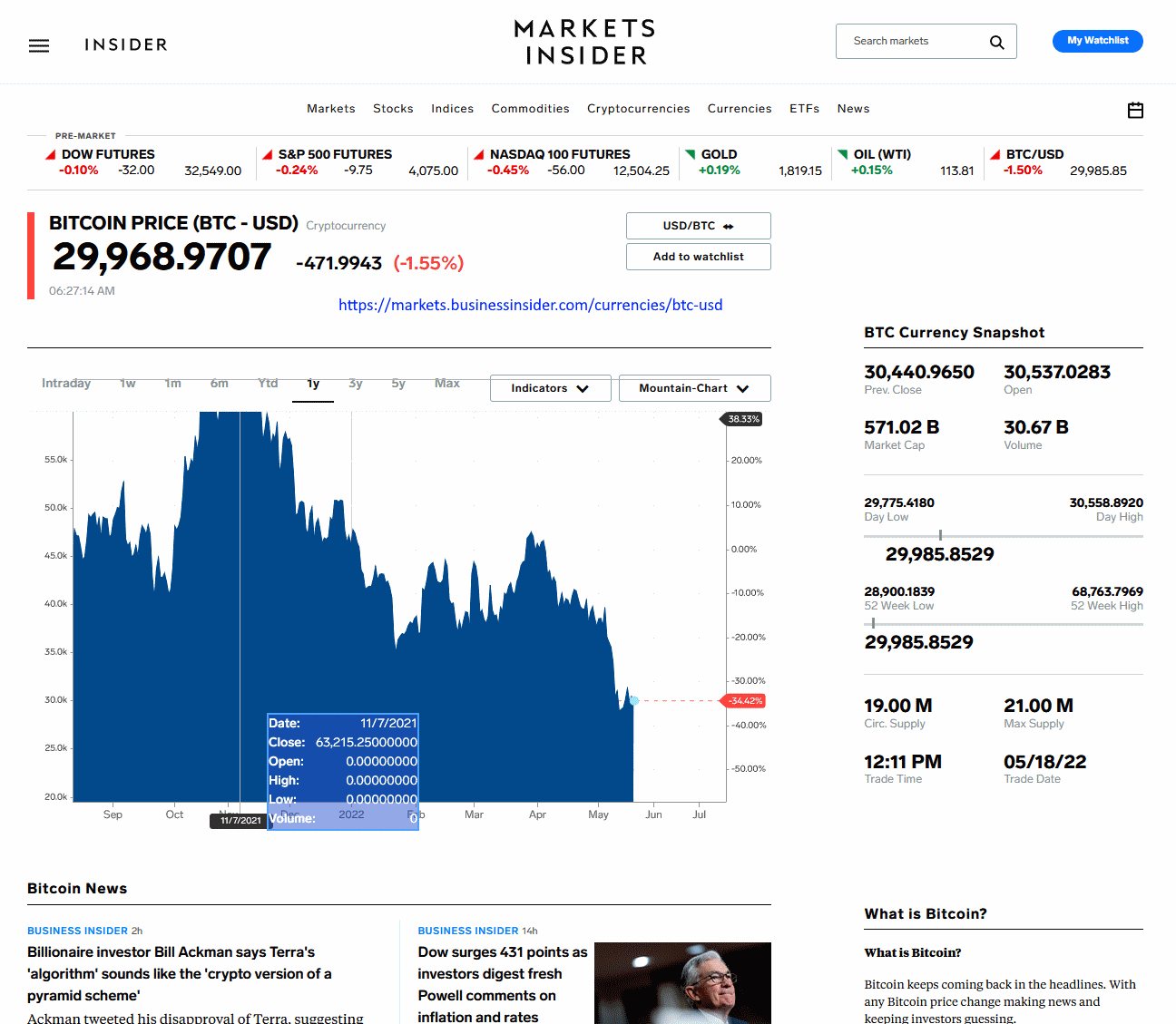Viewport: 1176px width, 1024px height.
Task: Click the red arrow beside DOW FUTURES
Action: coord(51,154)
